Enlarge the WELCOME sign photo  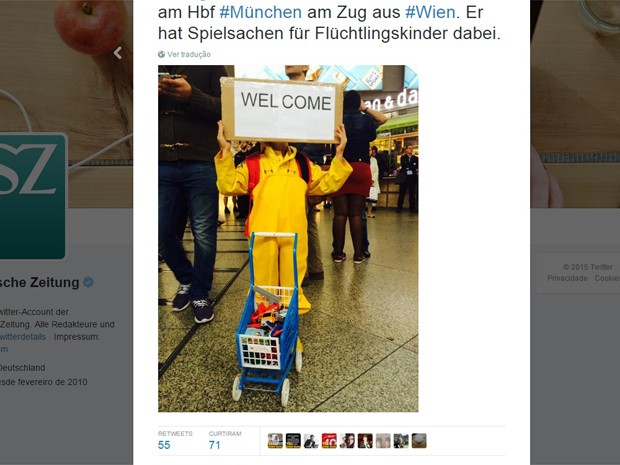click(288, 238)
